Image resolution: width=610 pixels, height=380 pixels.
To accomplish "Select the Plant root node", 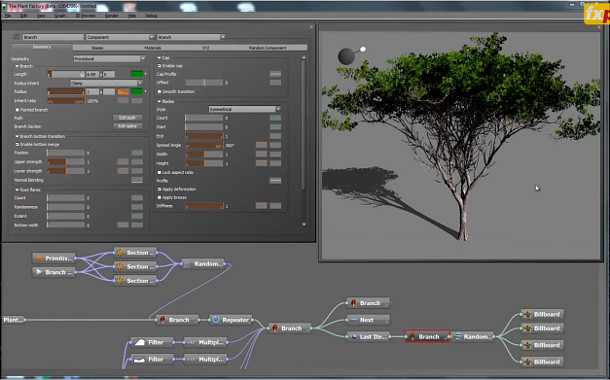I will (13, 320).
